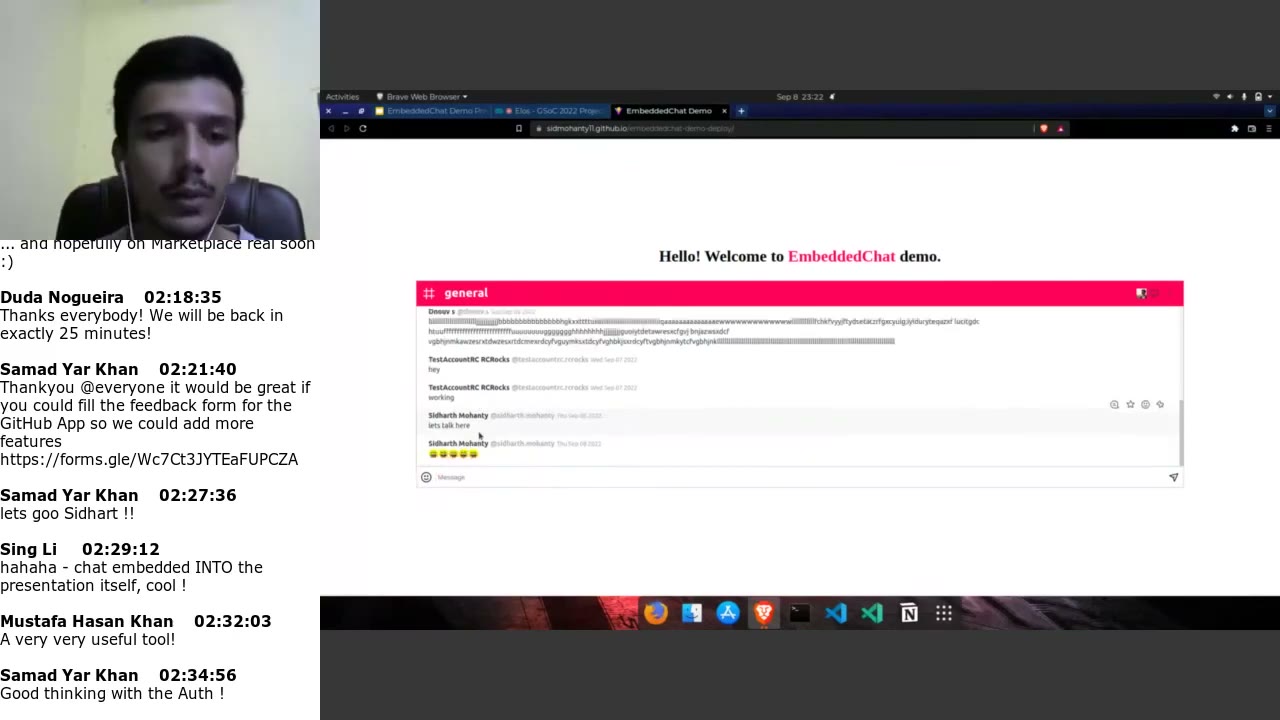
Task: Open Activities overview in top bar
Action: click(342, 97)
